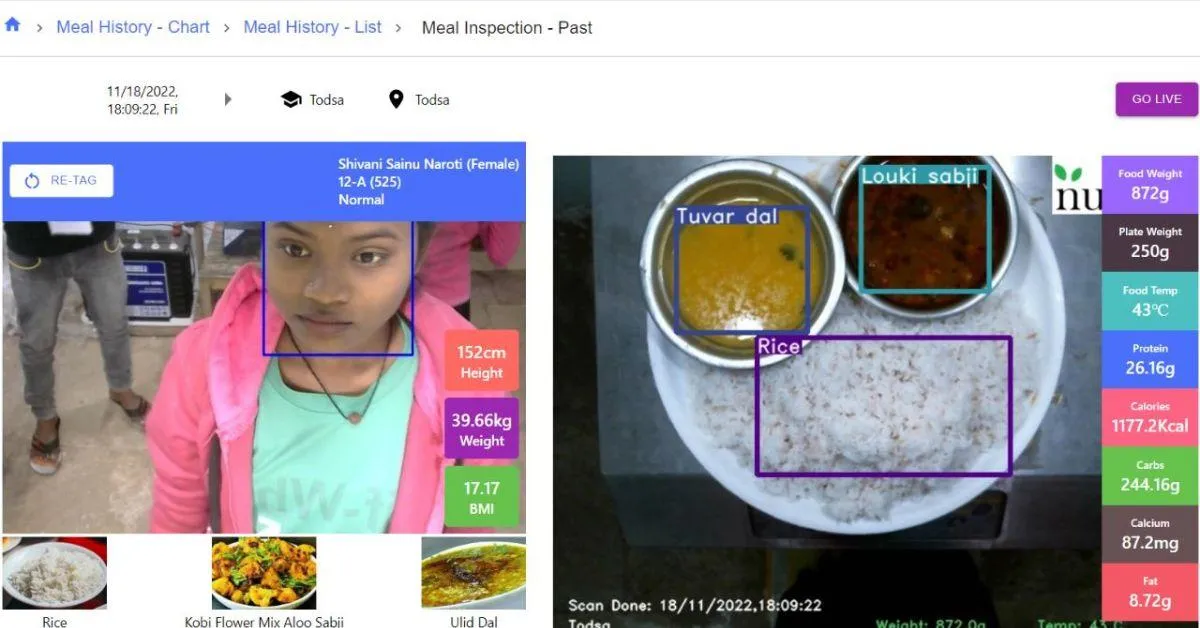1200x628 pixels.
Task: Click the location pin icon
Action: (x=396, y=99)
